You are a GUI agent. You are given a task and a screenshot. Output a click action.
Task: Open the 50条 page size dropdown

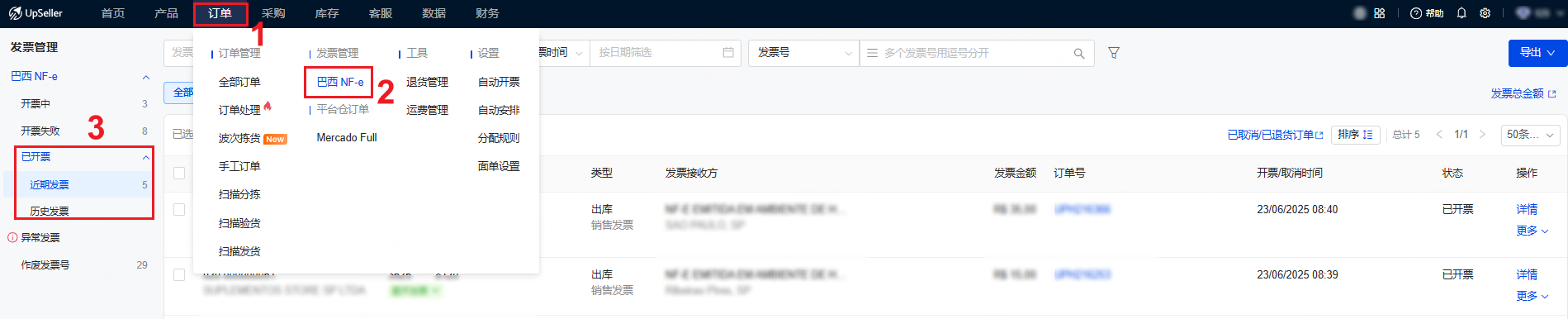point(1531,134)
